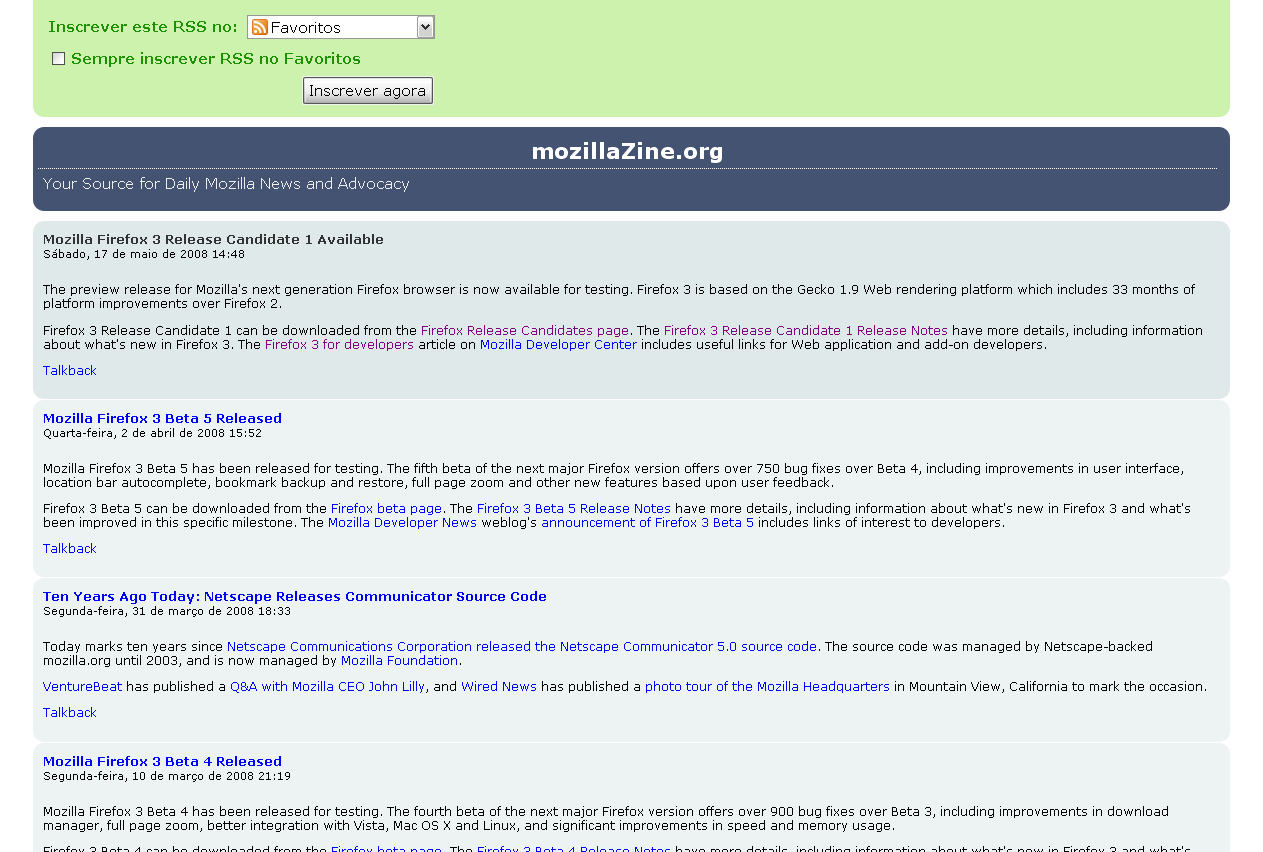Follow Firefox beta page link in Beta 5 article
The image size is (1263, 852).
[386, 509]
